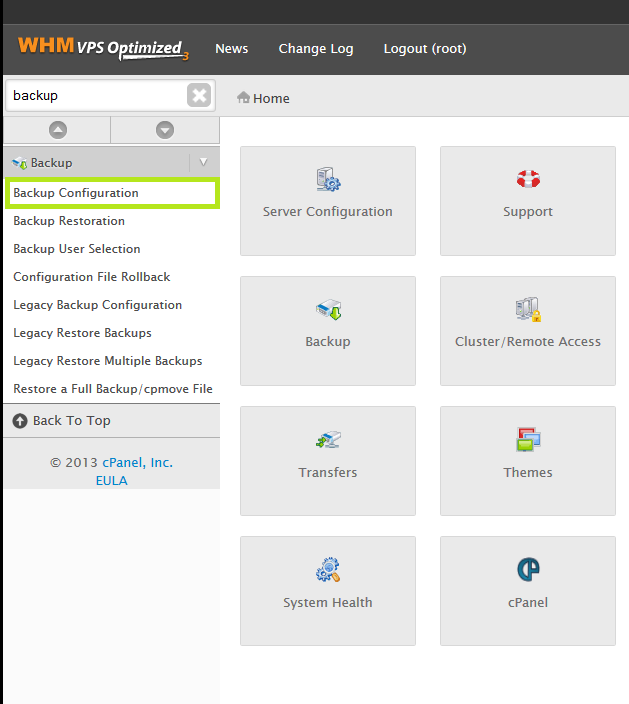The image size is (629, 704).
Task: Open the Change Log
Action: [316, 49]
